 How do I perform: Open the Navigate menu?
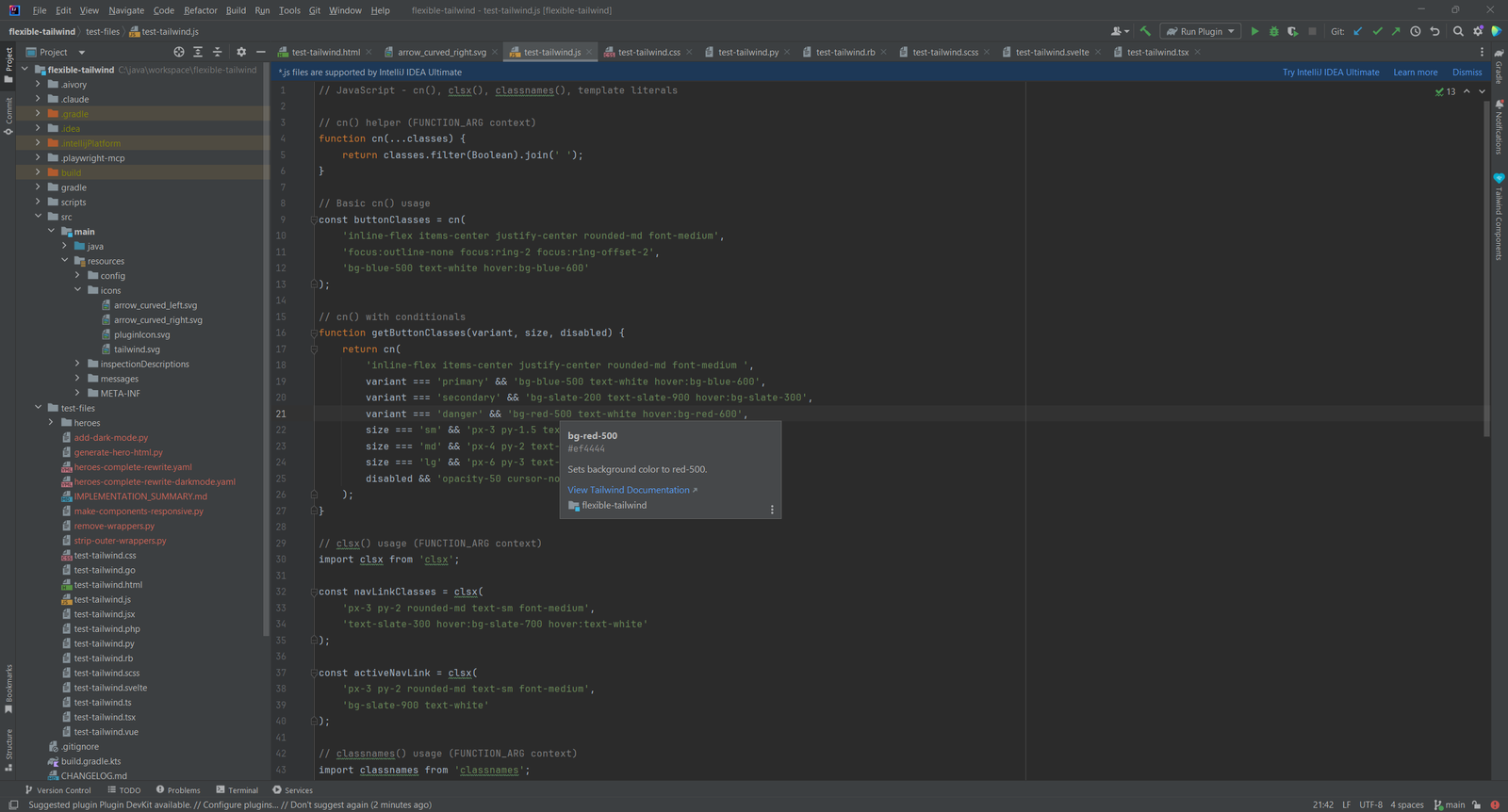click(126, 10)
